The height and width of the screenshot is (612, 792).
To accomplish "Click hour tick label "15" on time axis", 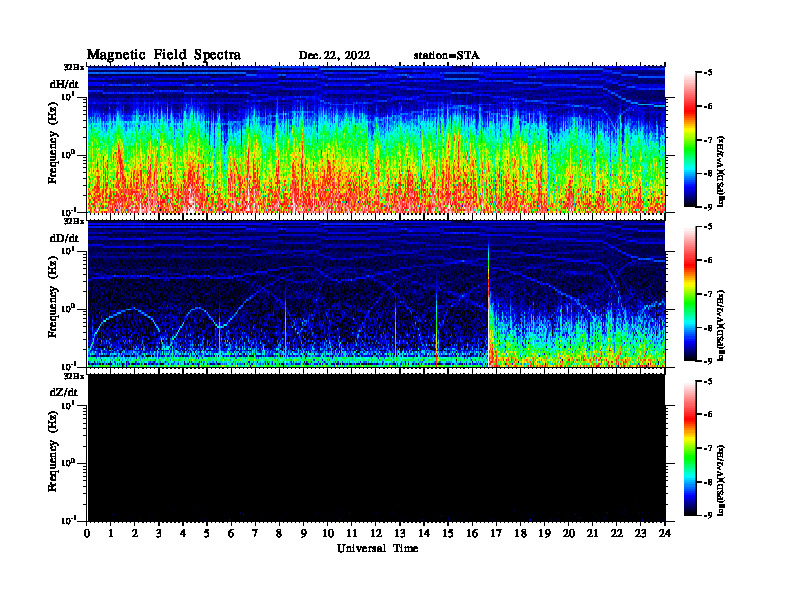I will click(x=448, y=534).
